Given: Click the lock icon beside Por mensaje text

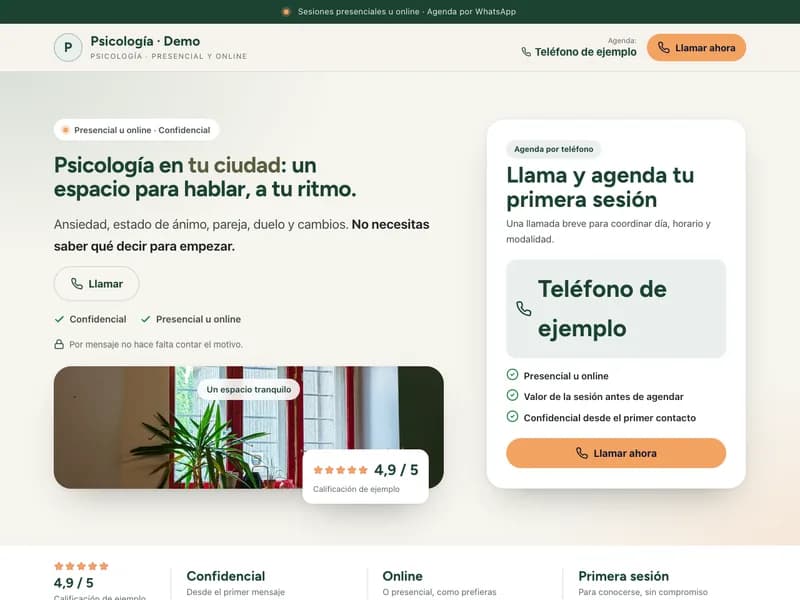Looking at the screenshot, I should 59,344.
